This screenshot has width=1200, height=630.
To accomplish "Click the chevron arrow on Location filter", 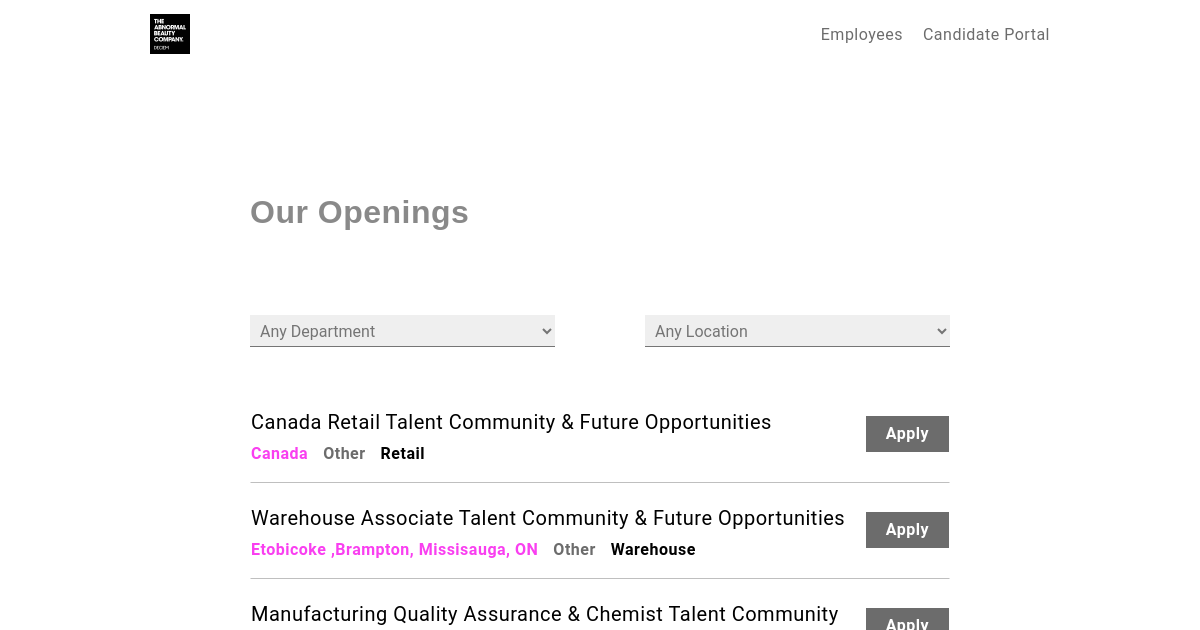I will tap(941, 331).
